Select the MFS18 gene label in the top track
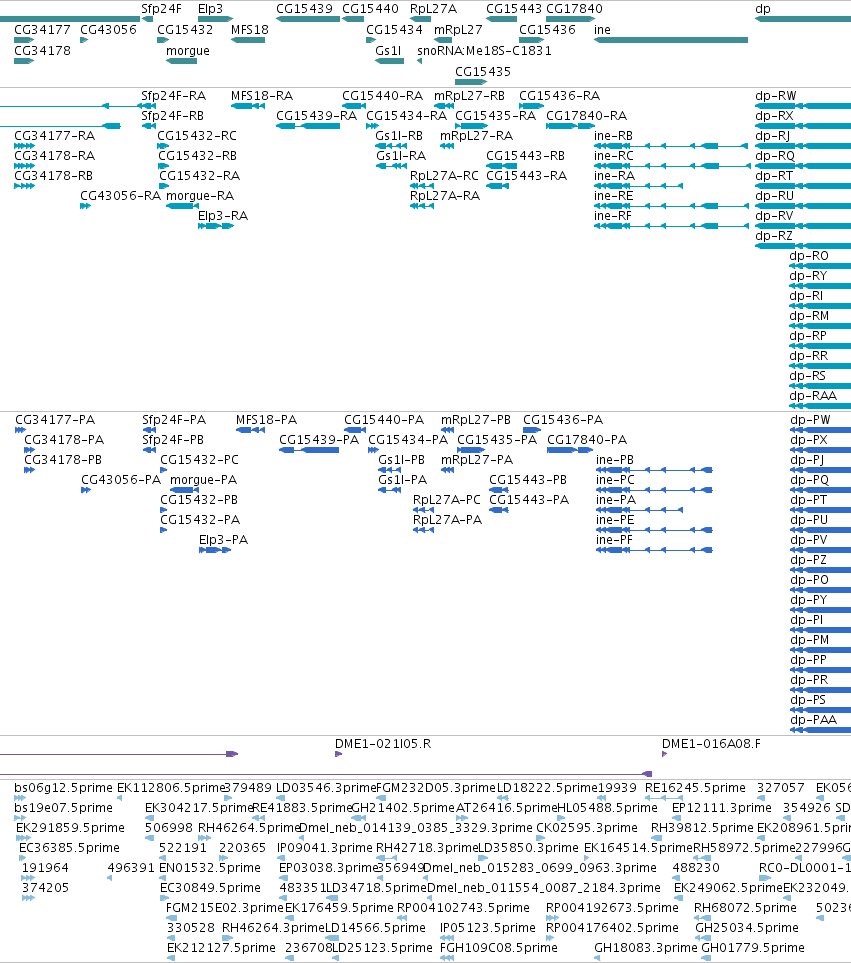Image resolution: width=851 pixels, height=963 pixels. 250,29
